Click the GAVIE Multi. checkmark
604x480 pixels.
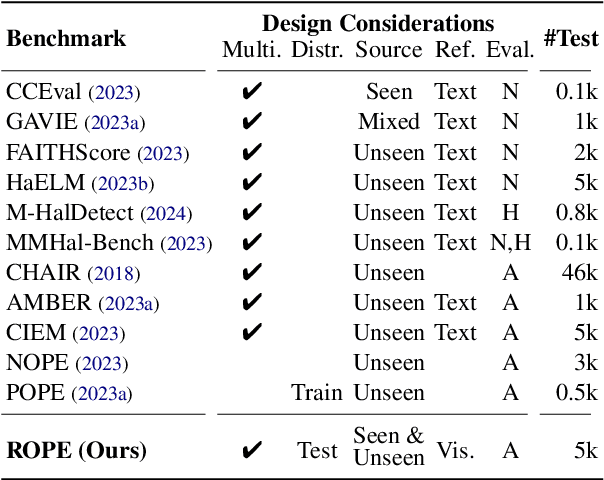pos(252,123)
